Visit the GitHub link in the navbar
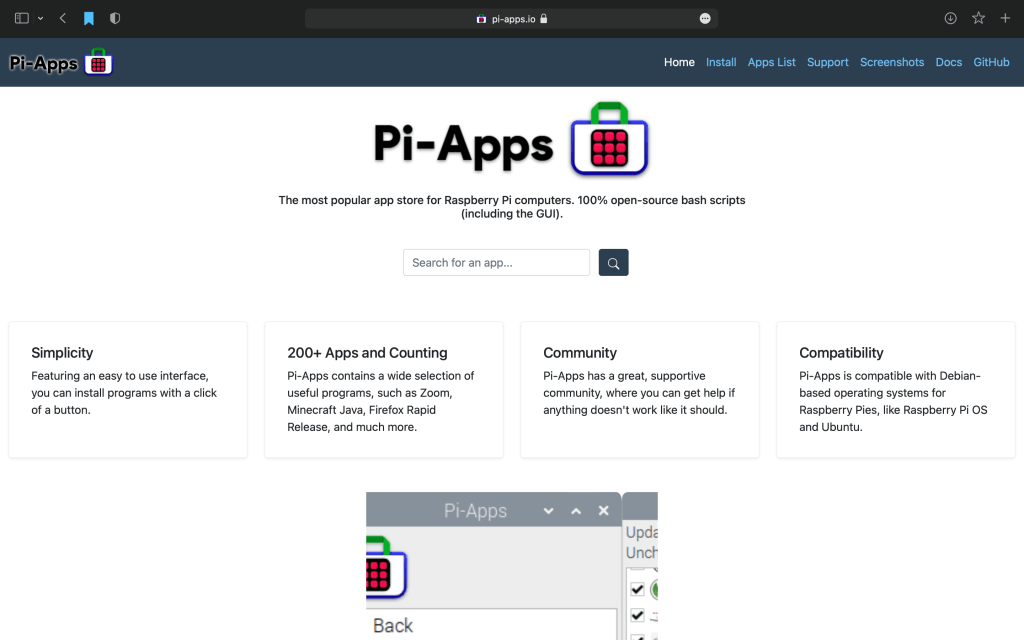 click(991, 62)
